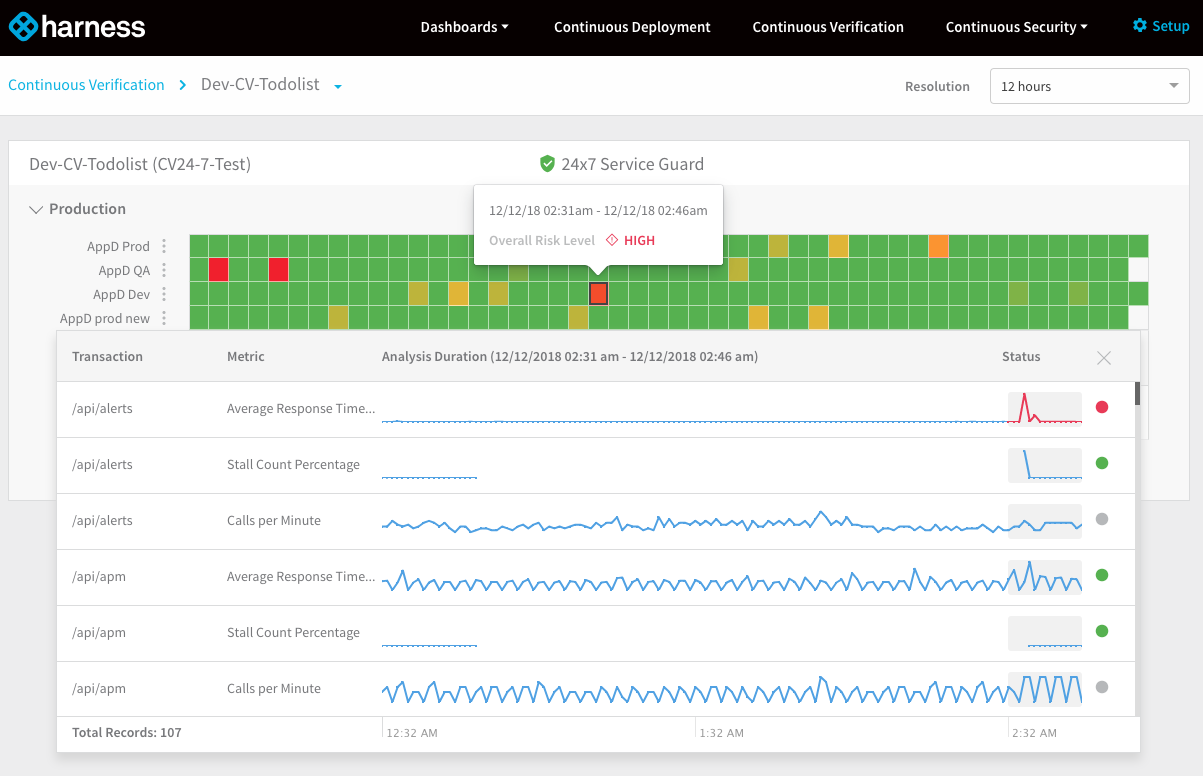
Task: Open status thumbnail for /api/apm Calls per Minute
Action: click(1045, 688)
